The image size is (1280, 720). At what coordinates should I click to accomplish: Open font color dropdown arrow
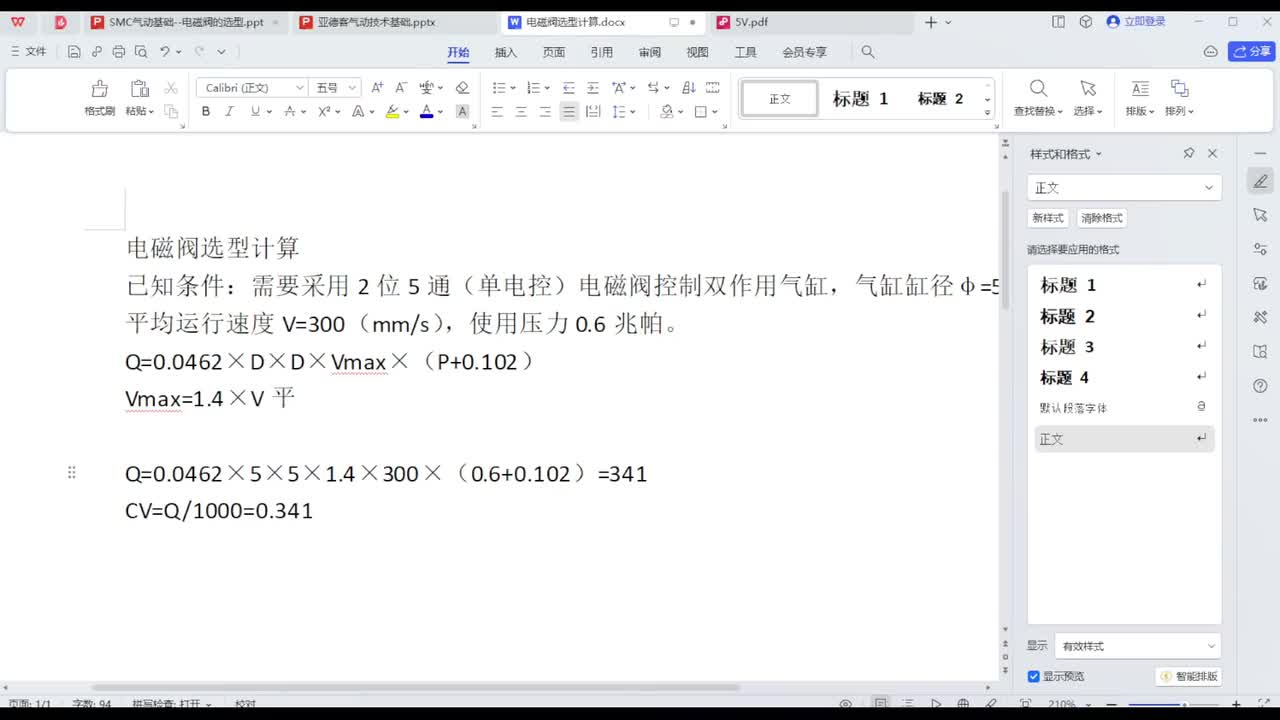coord(439,112)
